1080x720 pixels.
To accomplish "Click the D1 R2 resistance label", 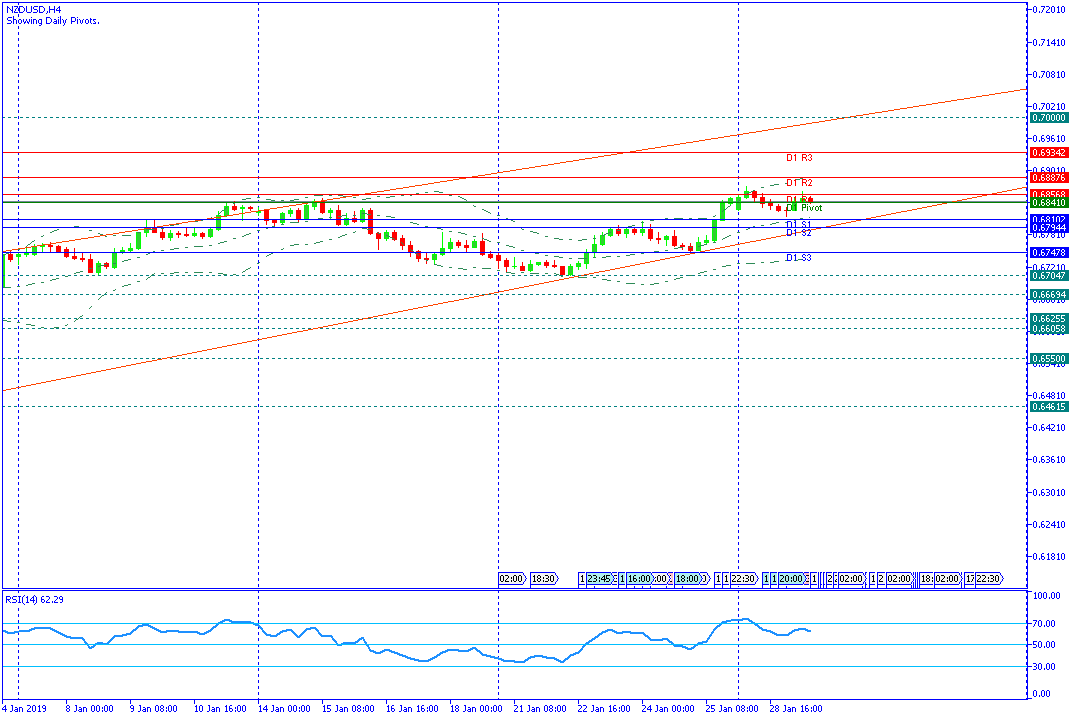I will pyautogui.click(x=799, y=183).
